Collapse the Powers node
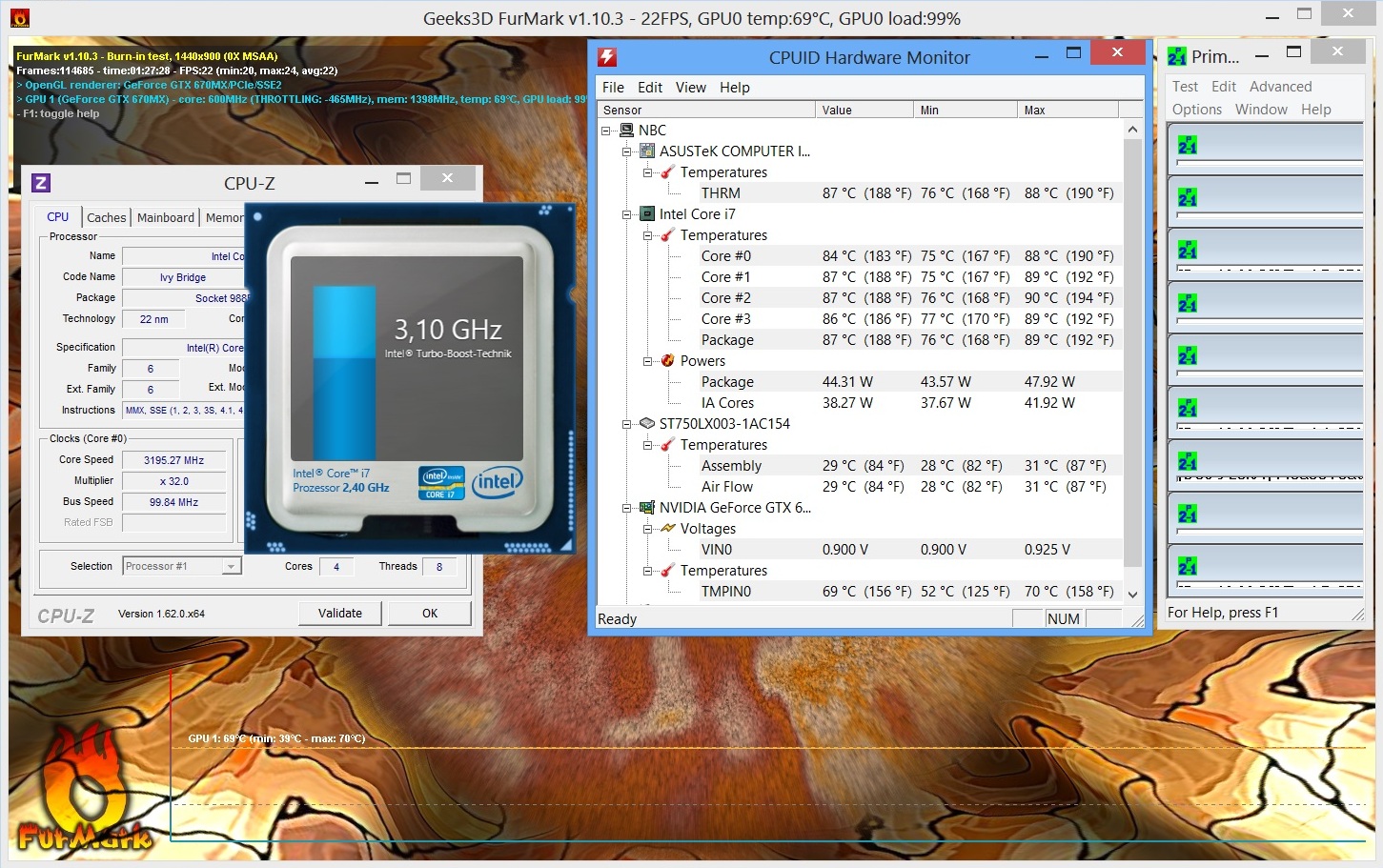This screenshot has width=1383, height=868. pos(647,361)
